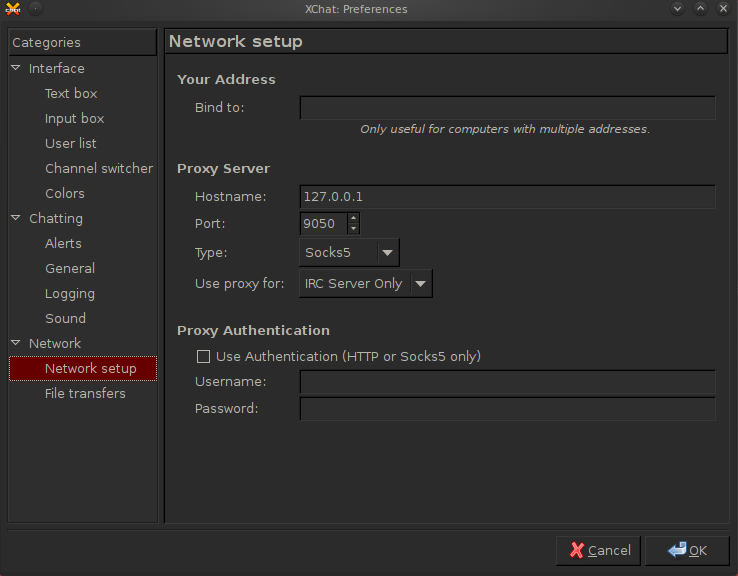Screen dimensions: 738x576
Task: Increase the proxy port with the up arrow
Action: click(x=353, y=217)
